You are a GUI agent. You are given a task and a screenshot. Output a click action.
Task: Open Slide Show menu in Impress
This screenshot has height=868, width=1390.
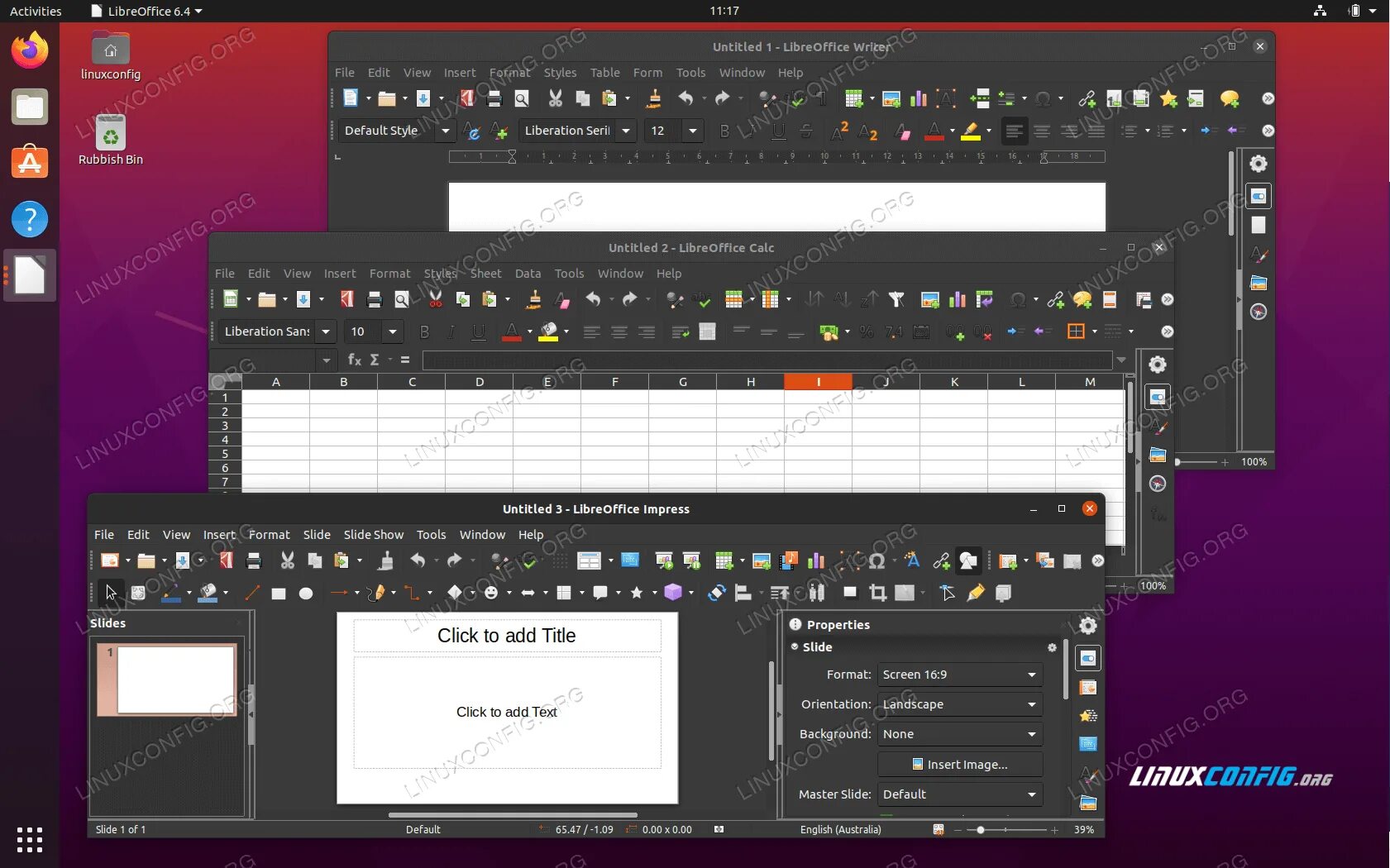pos(374,535)
